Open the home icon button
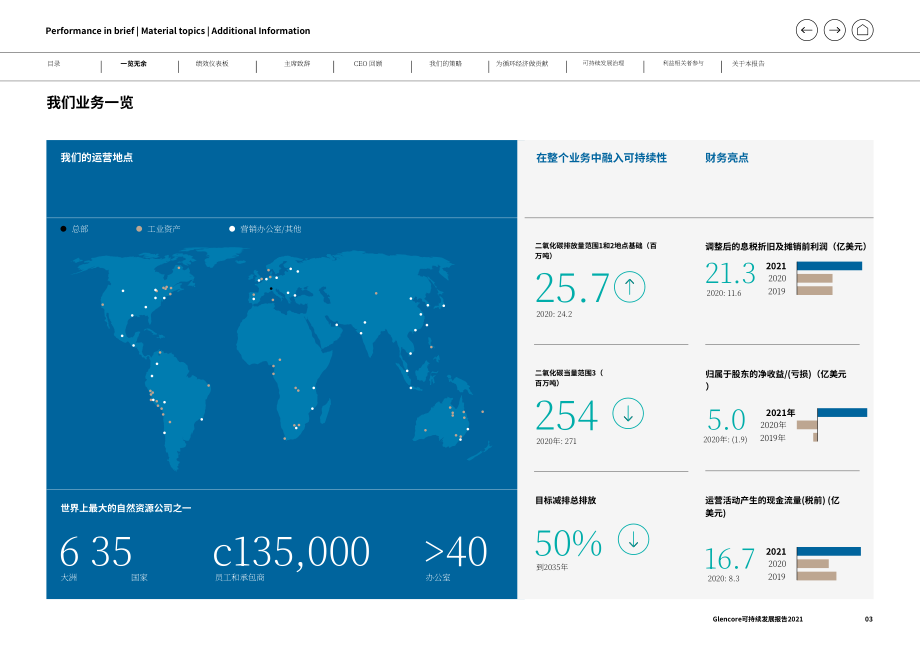This screenshot has width=920, height=651. pyautogui.click(x=862, y=30)
